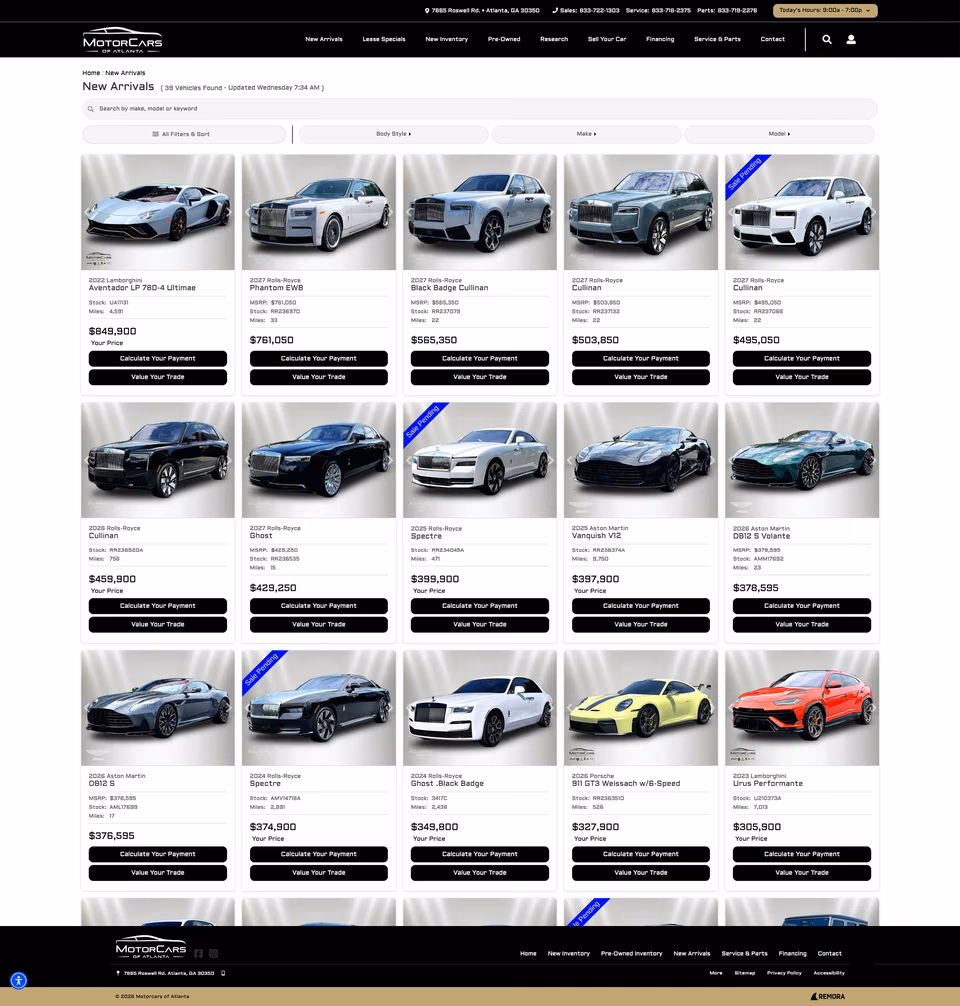
Task: Open the footer Financing link
Action: [793, 953]
